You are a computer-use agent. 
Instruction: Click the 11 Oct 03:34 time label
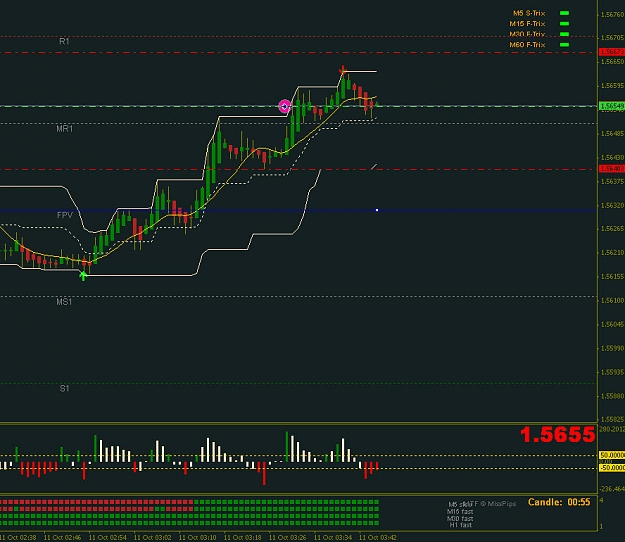tap(333, 538)
